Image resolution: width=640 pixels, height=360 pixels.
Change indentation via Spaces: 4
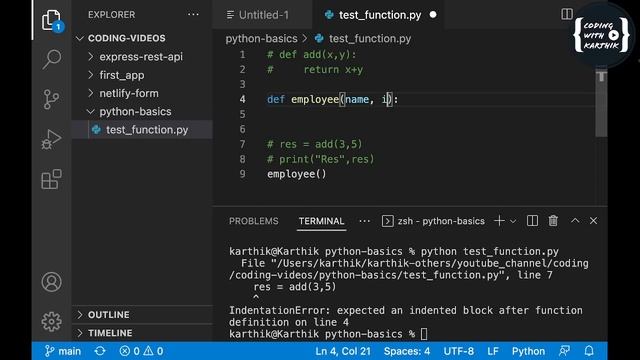click(x=407, y=351)
